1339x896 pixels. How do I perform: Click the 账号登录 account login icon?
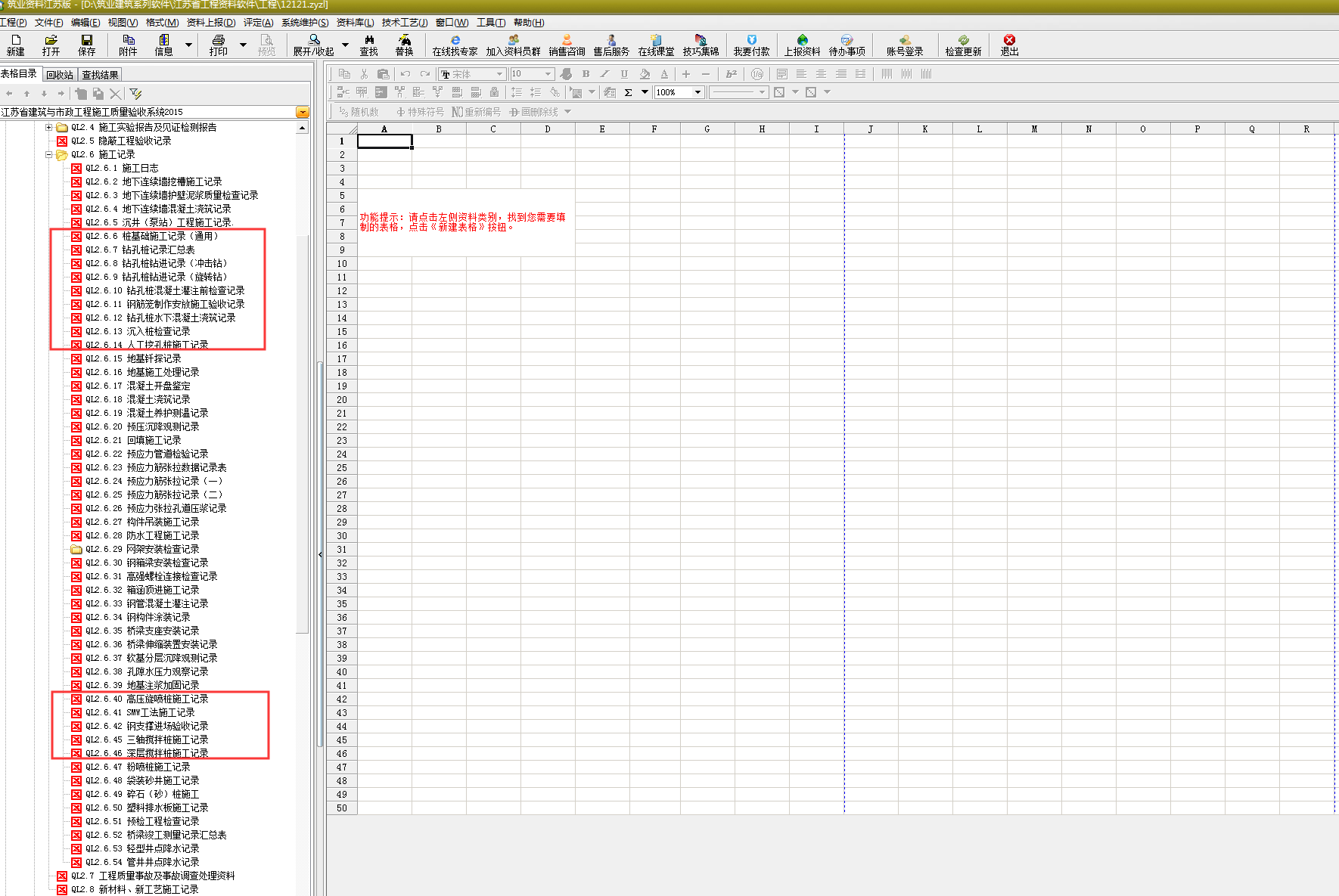(905, 45)
